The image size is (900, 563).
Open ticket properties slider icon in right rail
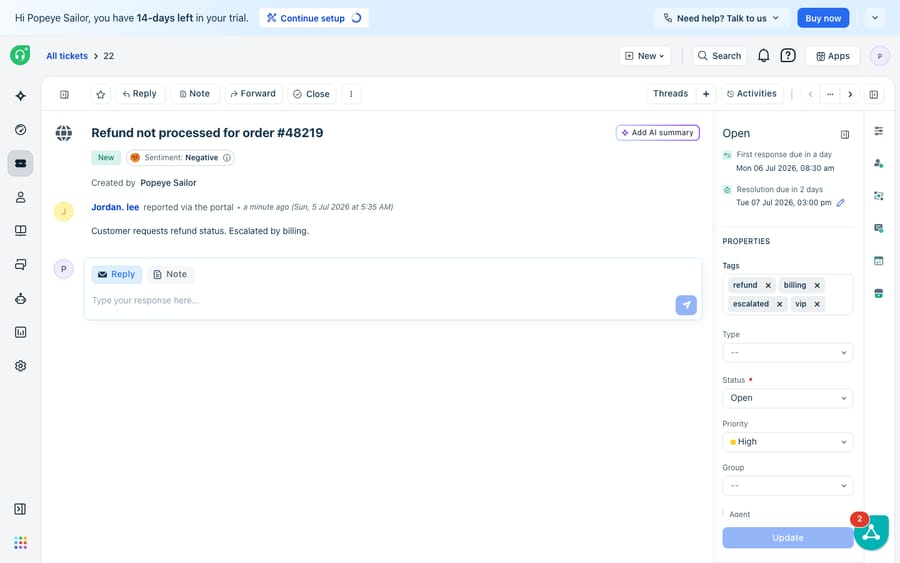tap(879, 131)
